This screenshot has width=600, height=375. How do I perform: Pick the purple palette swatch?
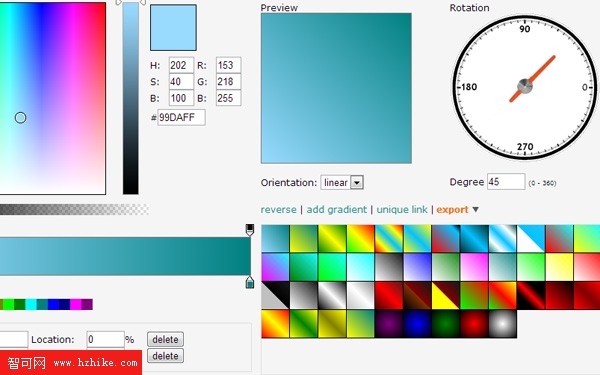pos(87,304)
